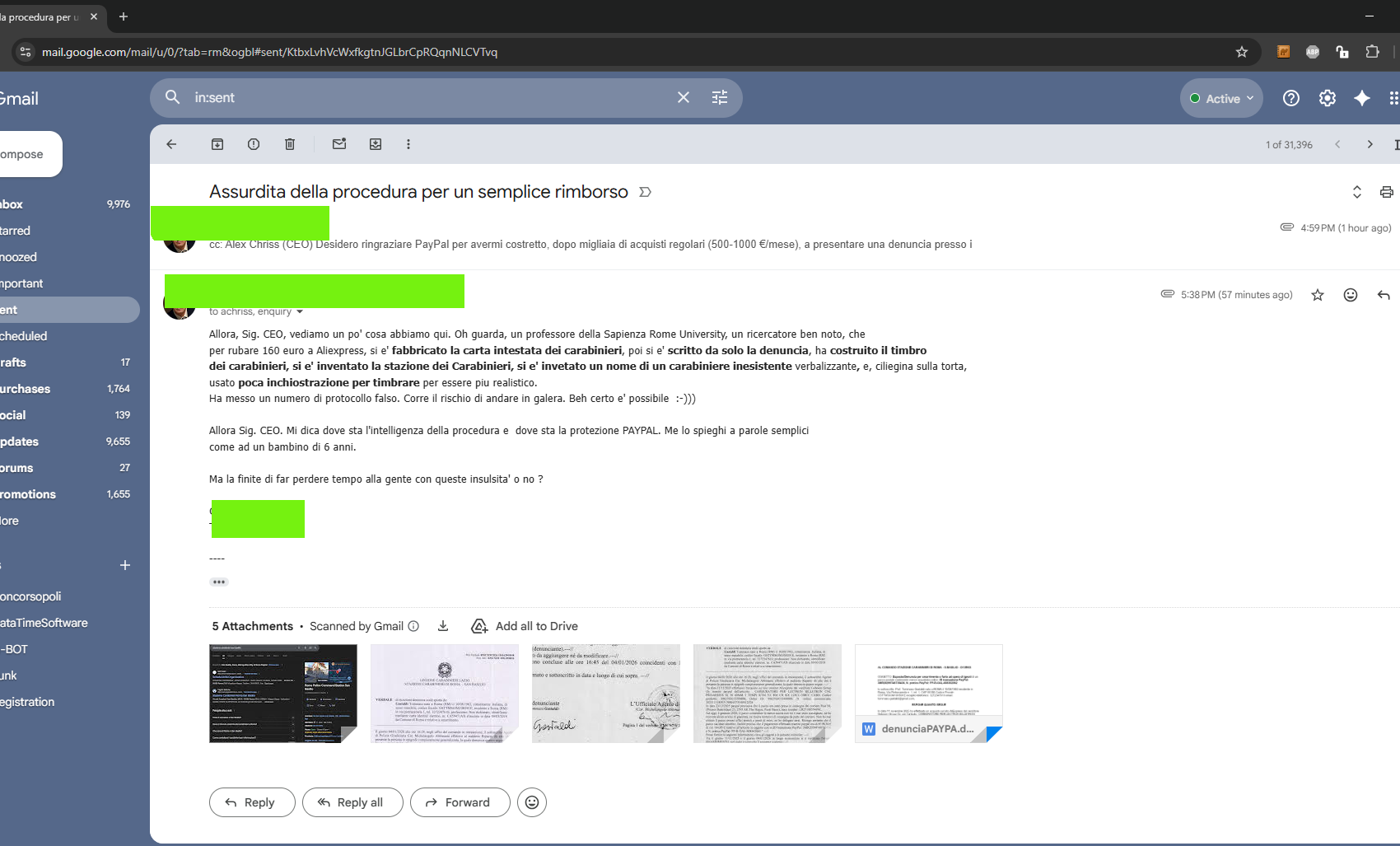
Task: Close the current Gmail browser tab
Action: [94, 16]
